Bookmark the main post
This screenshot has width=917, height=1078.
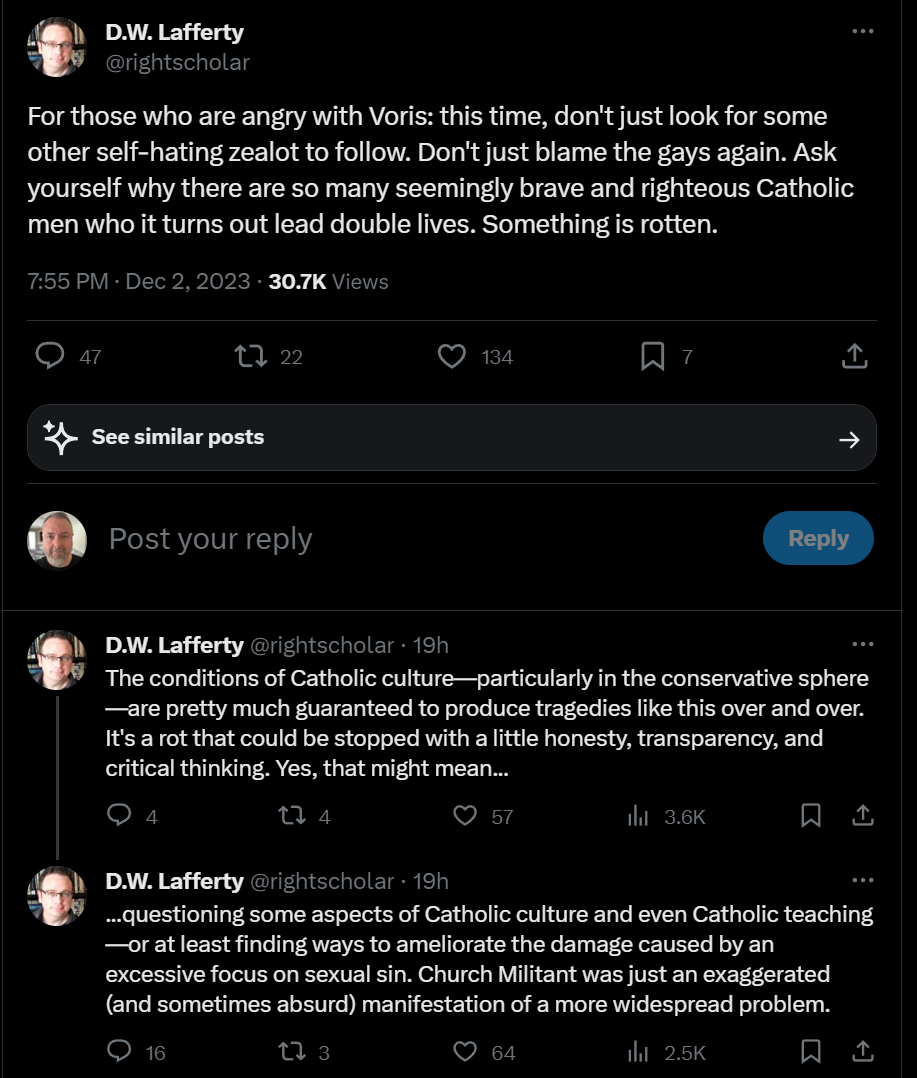[652, 356]
